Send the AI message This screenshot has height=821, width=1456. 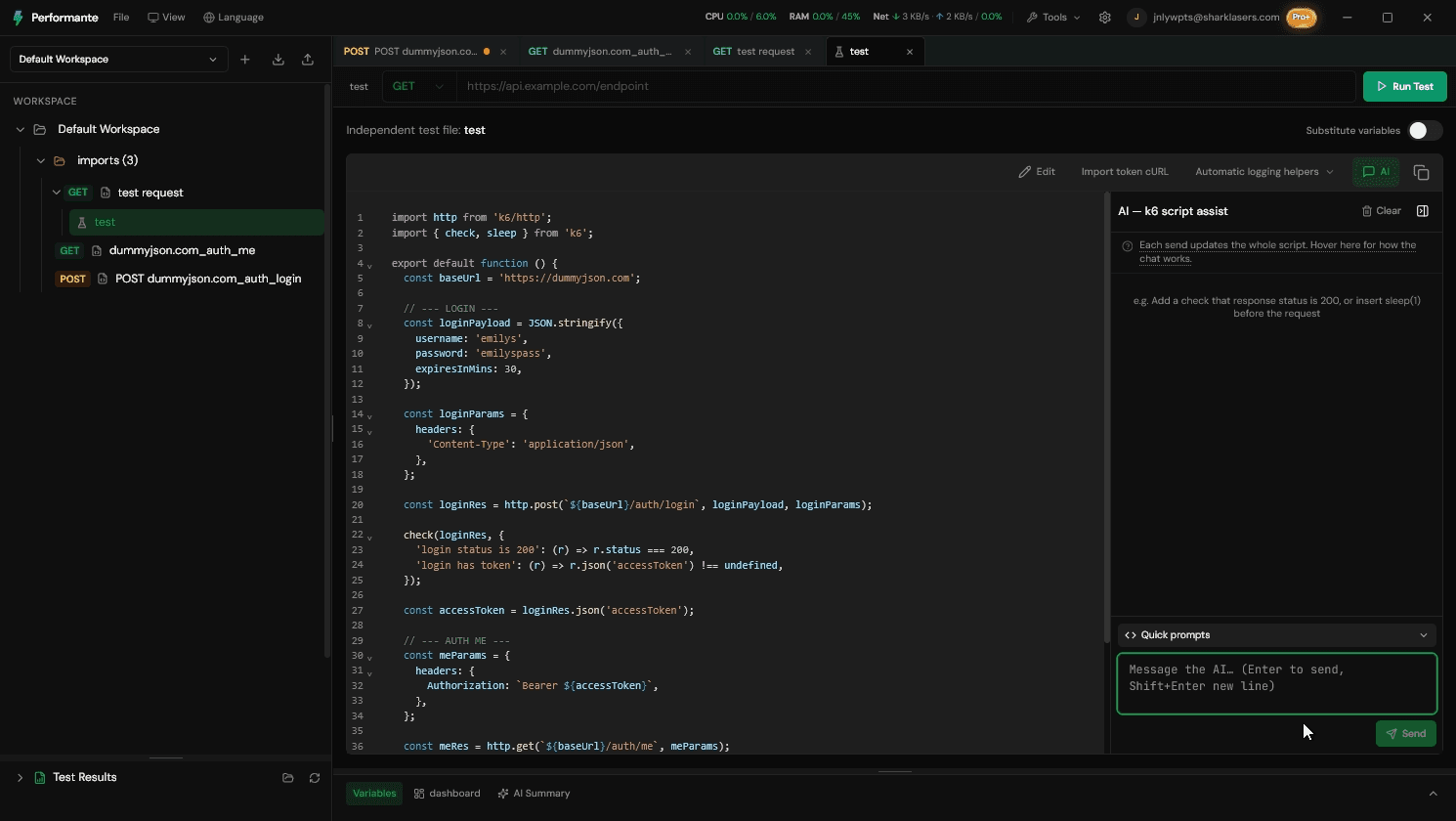(x=1405, y=734)
